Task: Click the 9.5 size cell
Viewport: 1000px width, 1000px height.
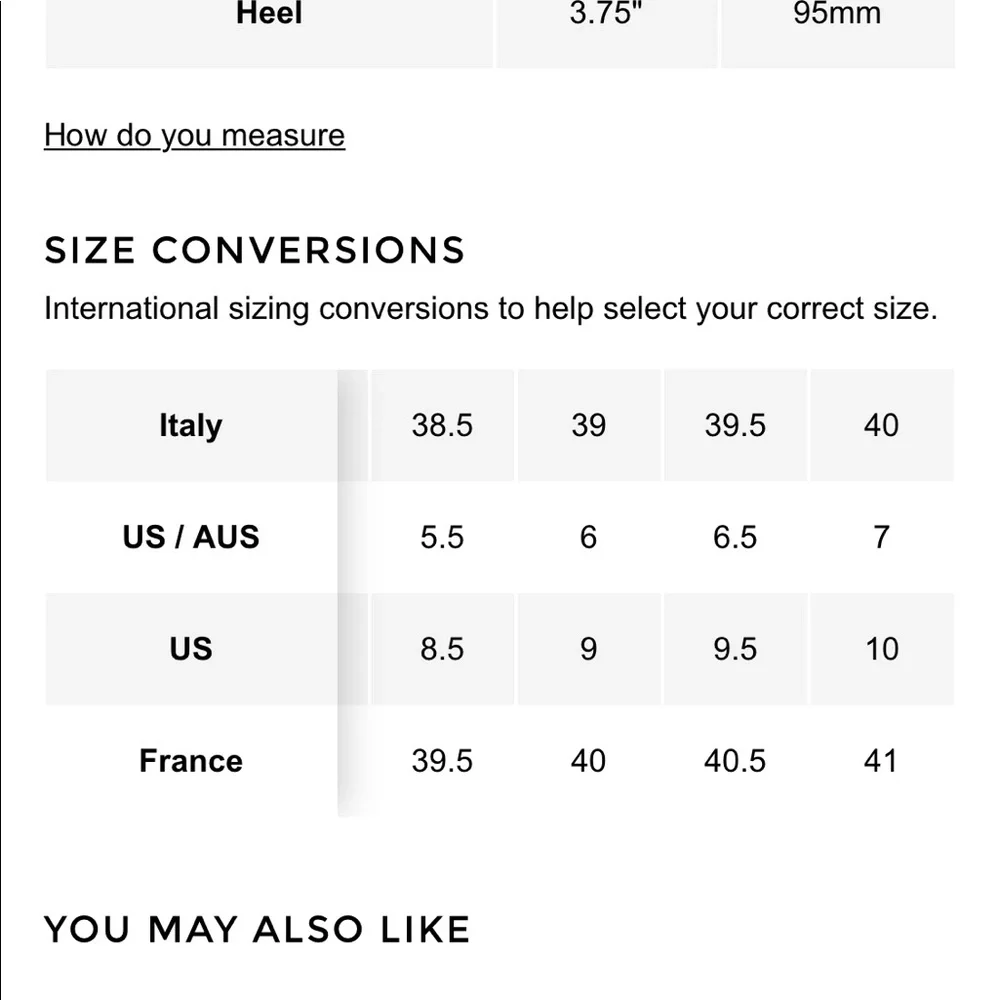Action: click(x=735, y=649)
